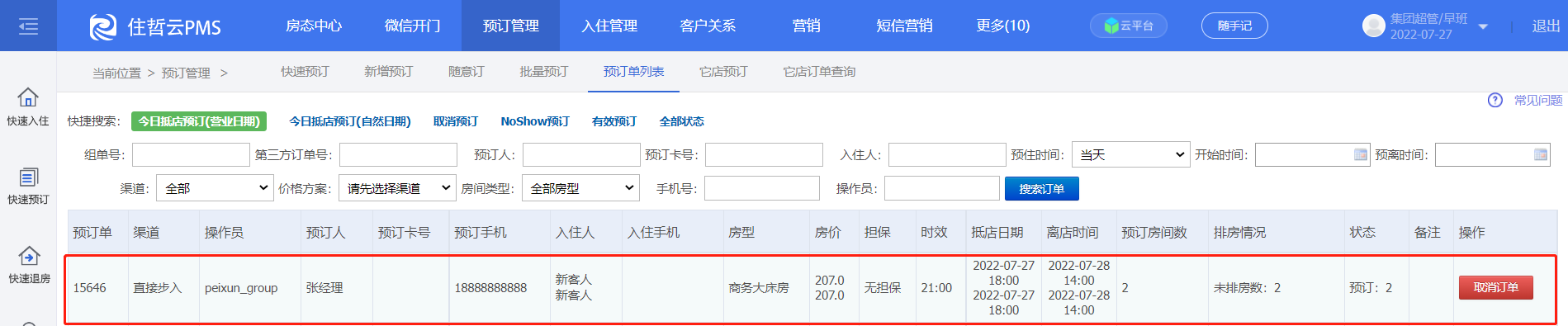1568x326 pixels.
Task: Select the 全部状态 quick filter
Action: (x=681, y=121)
